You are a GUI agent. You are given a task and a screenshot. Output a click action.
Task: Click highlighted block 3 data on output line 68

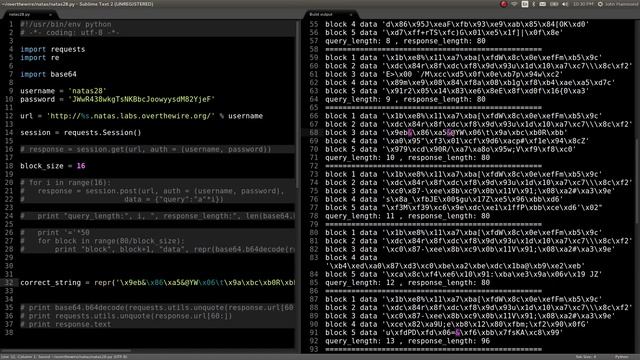[x=446, y=133]
